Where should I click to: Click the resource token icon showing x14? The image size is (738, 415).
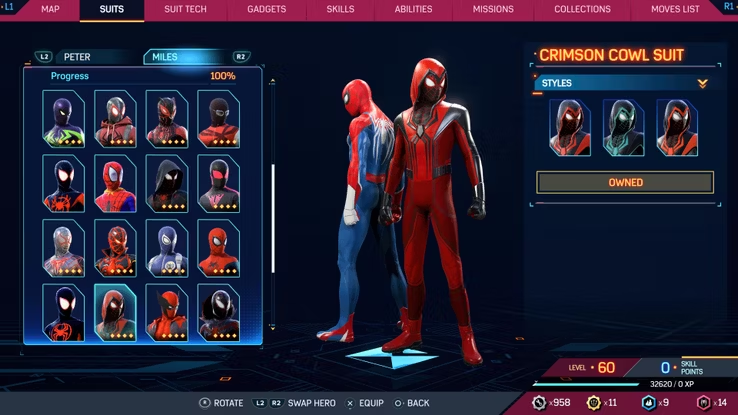pyautogui.click(x=703, y=402)
